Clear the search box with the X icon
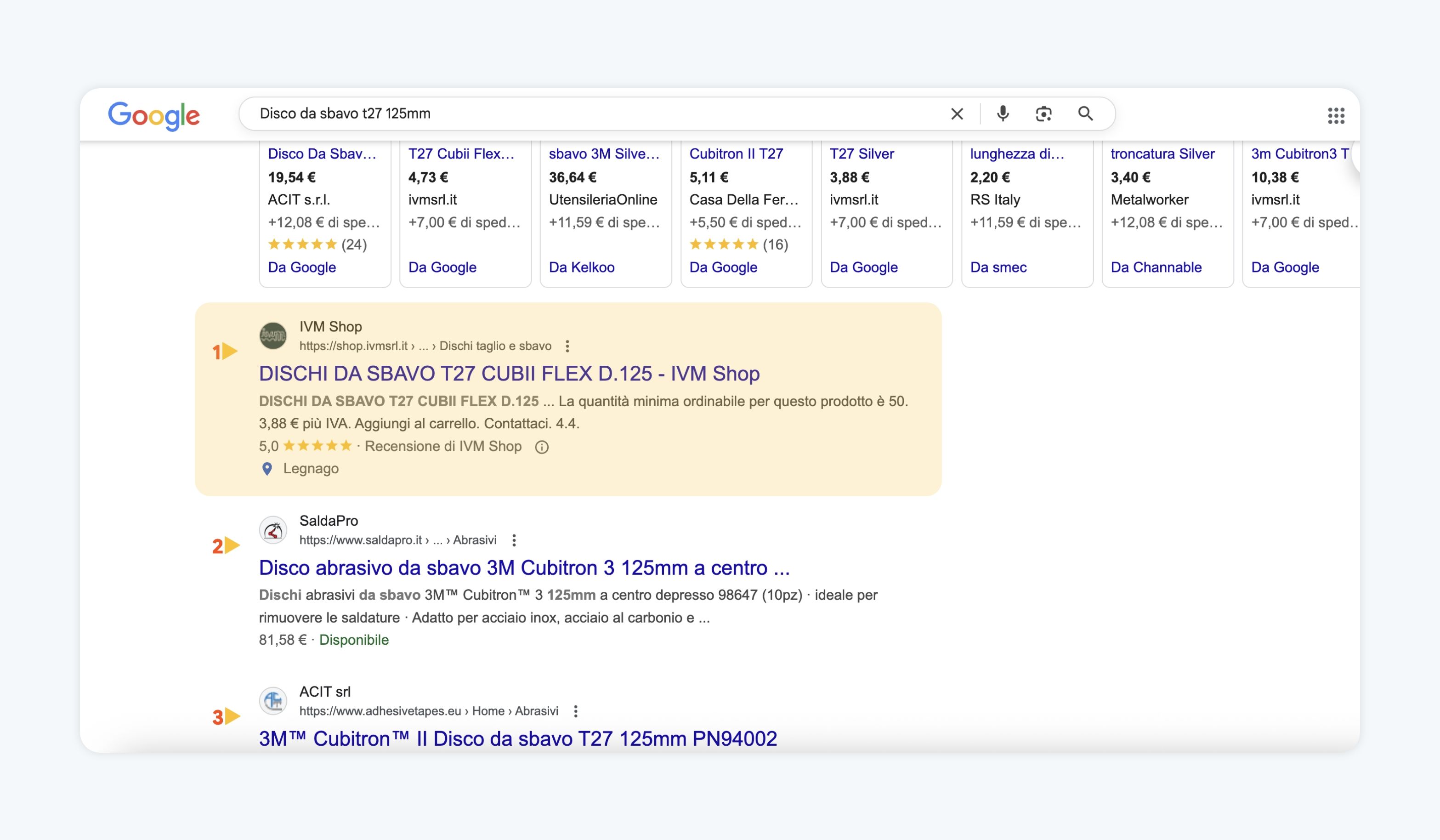The height and width of the screenshot is (840, 1440). (957, 114)
